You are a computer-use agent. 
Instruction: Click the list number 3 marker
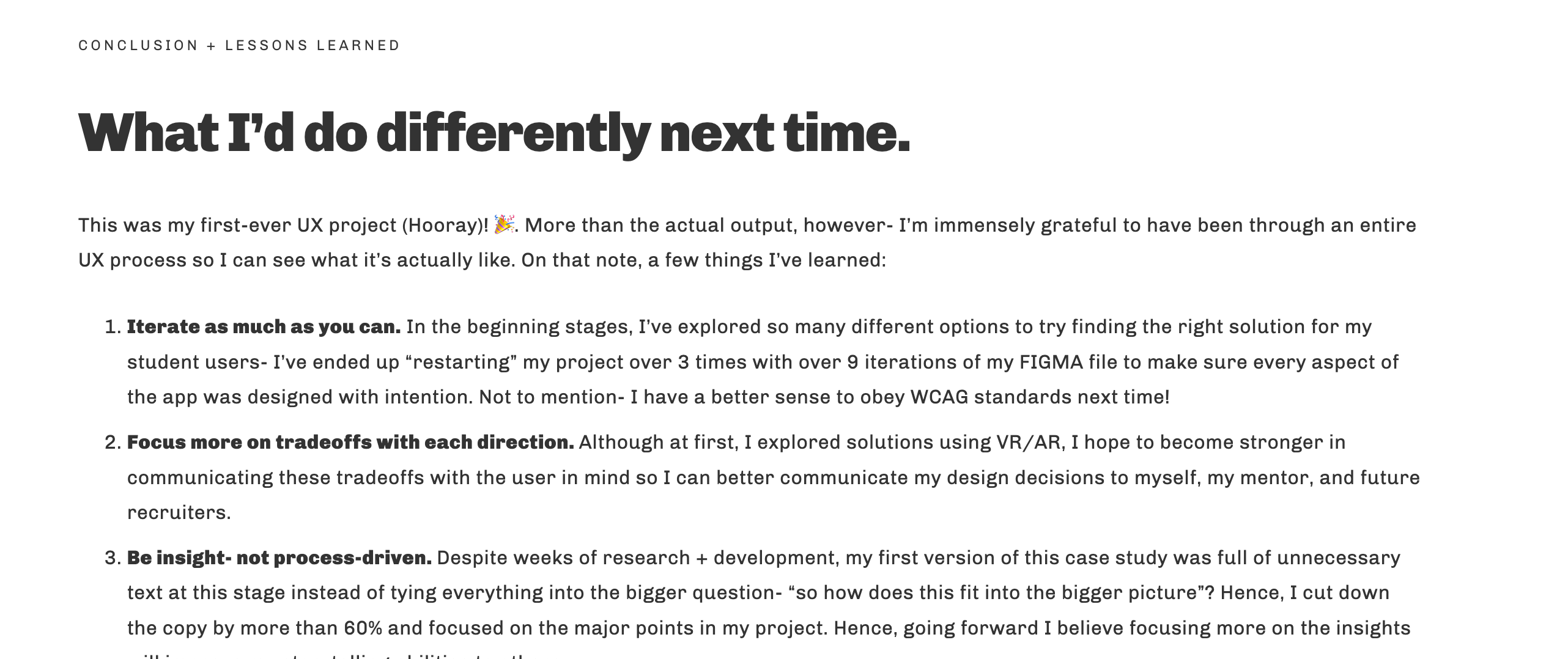click(x=113, y=558)
